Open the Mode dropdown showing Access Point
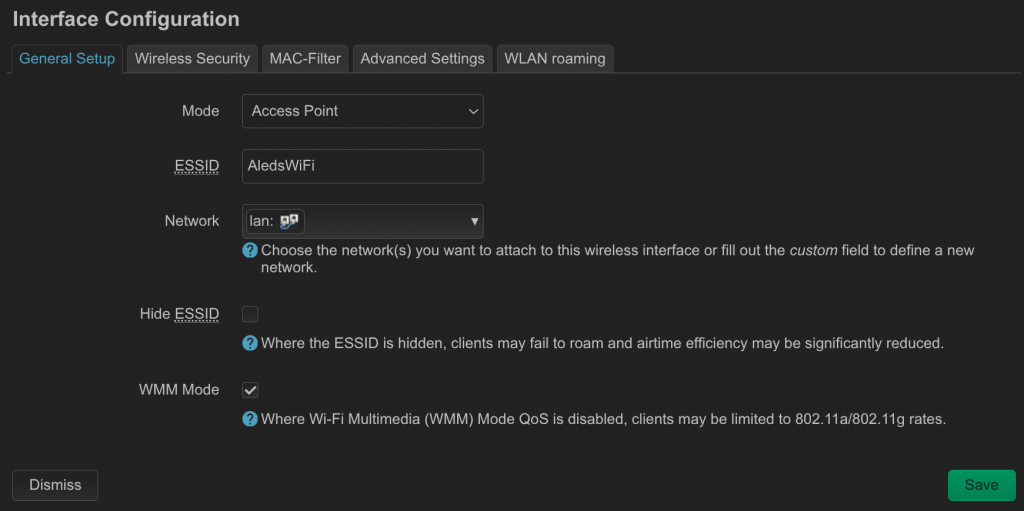Viewport: 1024px width, 511px height. pyautogui.click(x=362, y=111)
